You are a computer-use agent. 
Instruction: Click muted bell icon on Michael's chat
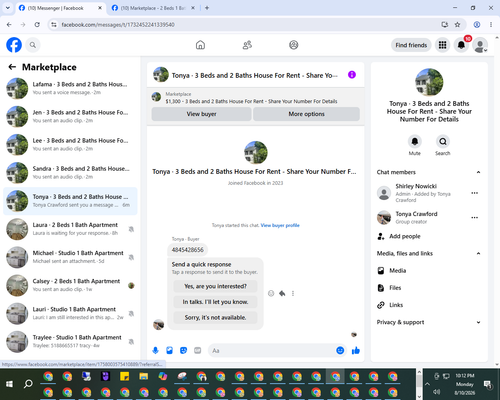(131, 257)
